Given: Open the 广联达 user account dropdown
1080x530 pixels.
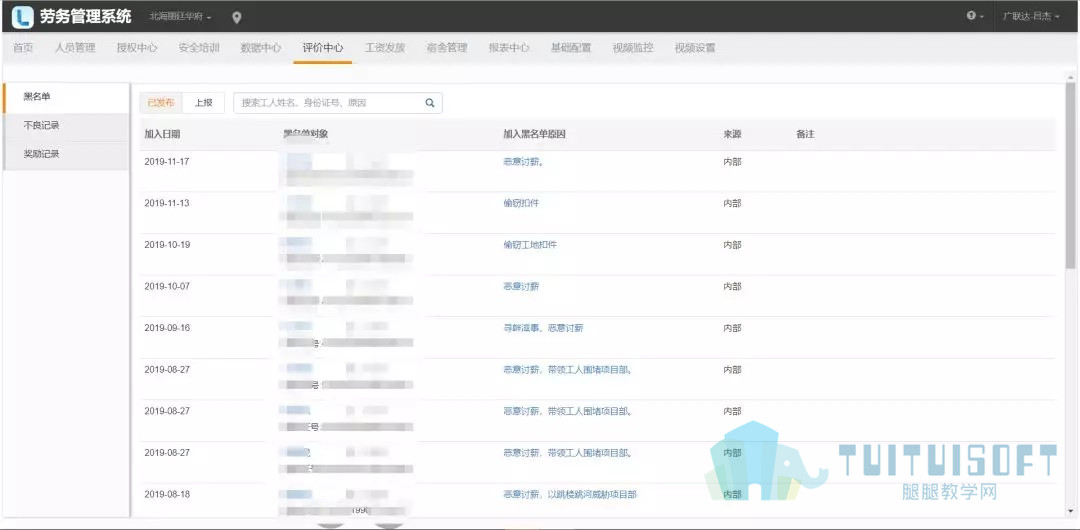Looking at the screenshot, I should tap(1030, 16).
